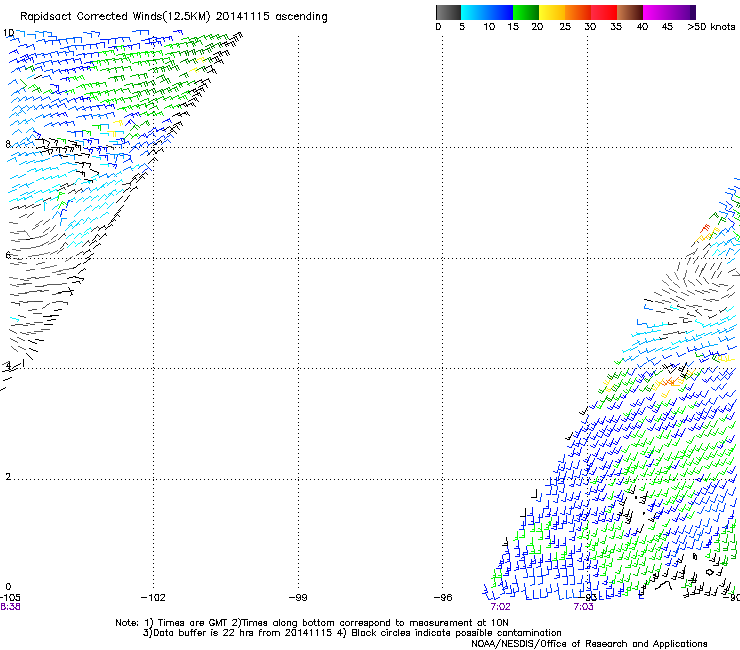Image resolution: width=740 pixels, height=650 pixels.
Task: Click the 'Note: 1) Times are GMT' line
Action: 312,623
